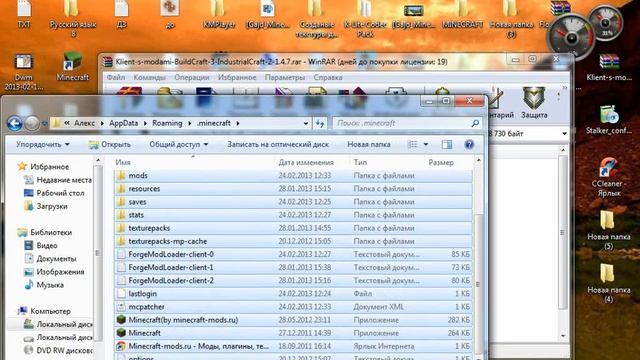Screen dimensions: 640x360
Task: Select Minecraft(by minecraft-mods.ru) application
Action: [x=293, y=320]
